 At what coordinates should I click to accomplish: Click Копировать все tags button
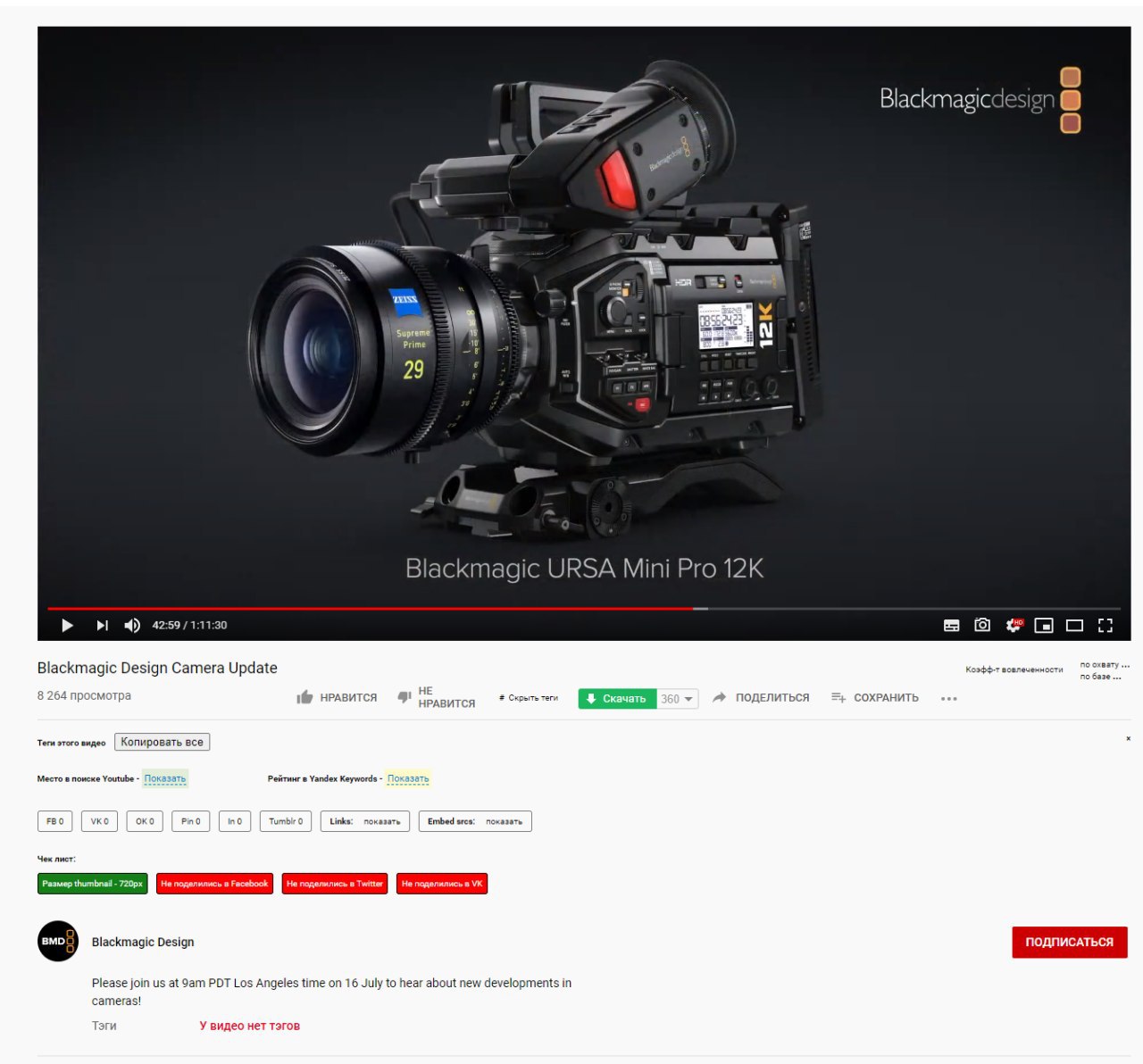pos(162,742)
